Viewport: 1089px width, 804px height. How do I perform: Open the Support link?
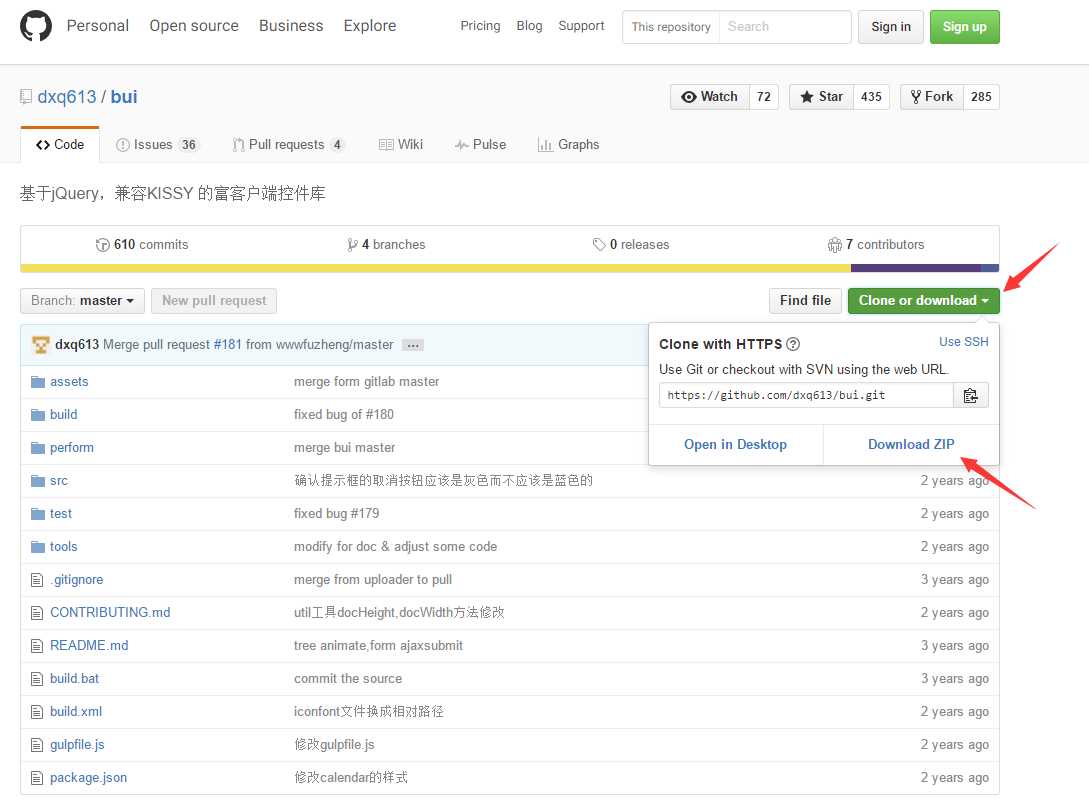click(581, 26)
